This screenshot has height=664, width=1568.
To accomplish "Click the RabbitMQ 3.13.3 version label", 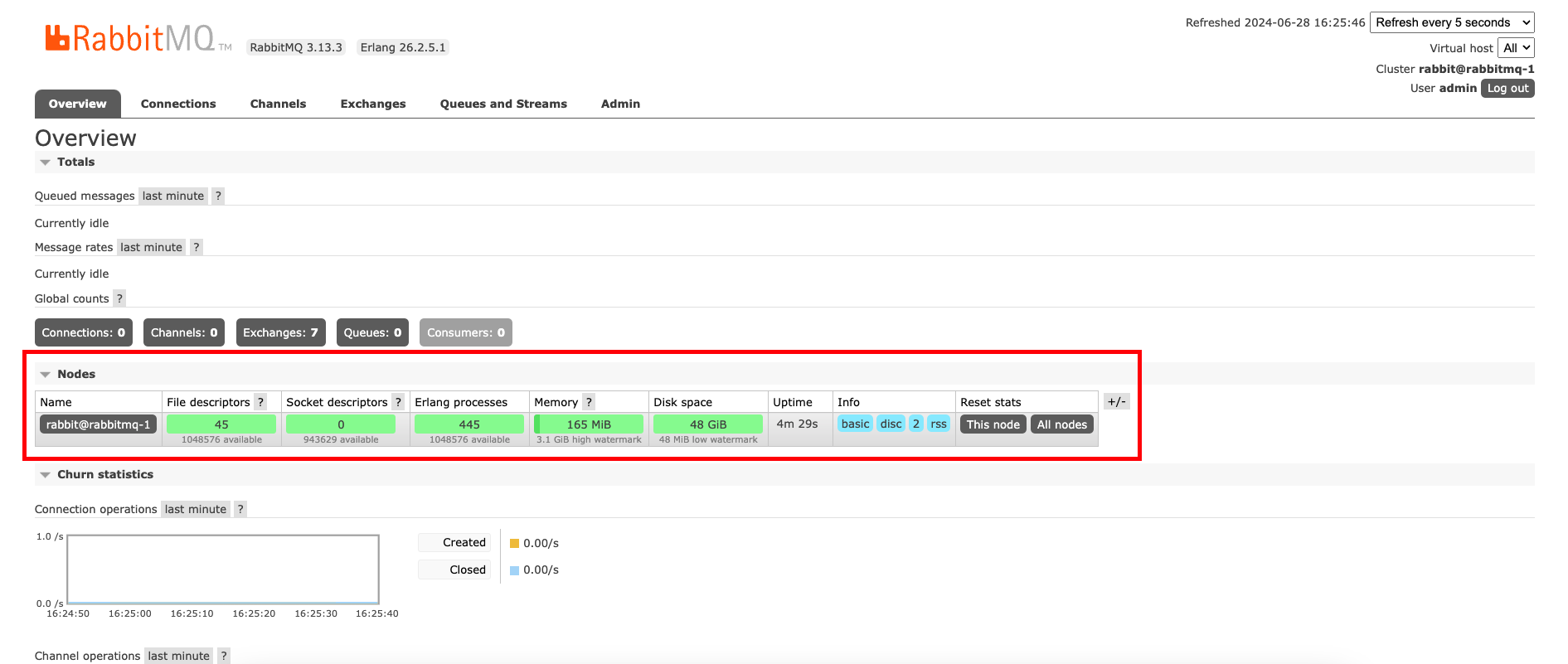I will [296, 47].
